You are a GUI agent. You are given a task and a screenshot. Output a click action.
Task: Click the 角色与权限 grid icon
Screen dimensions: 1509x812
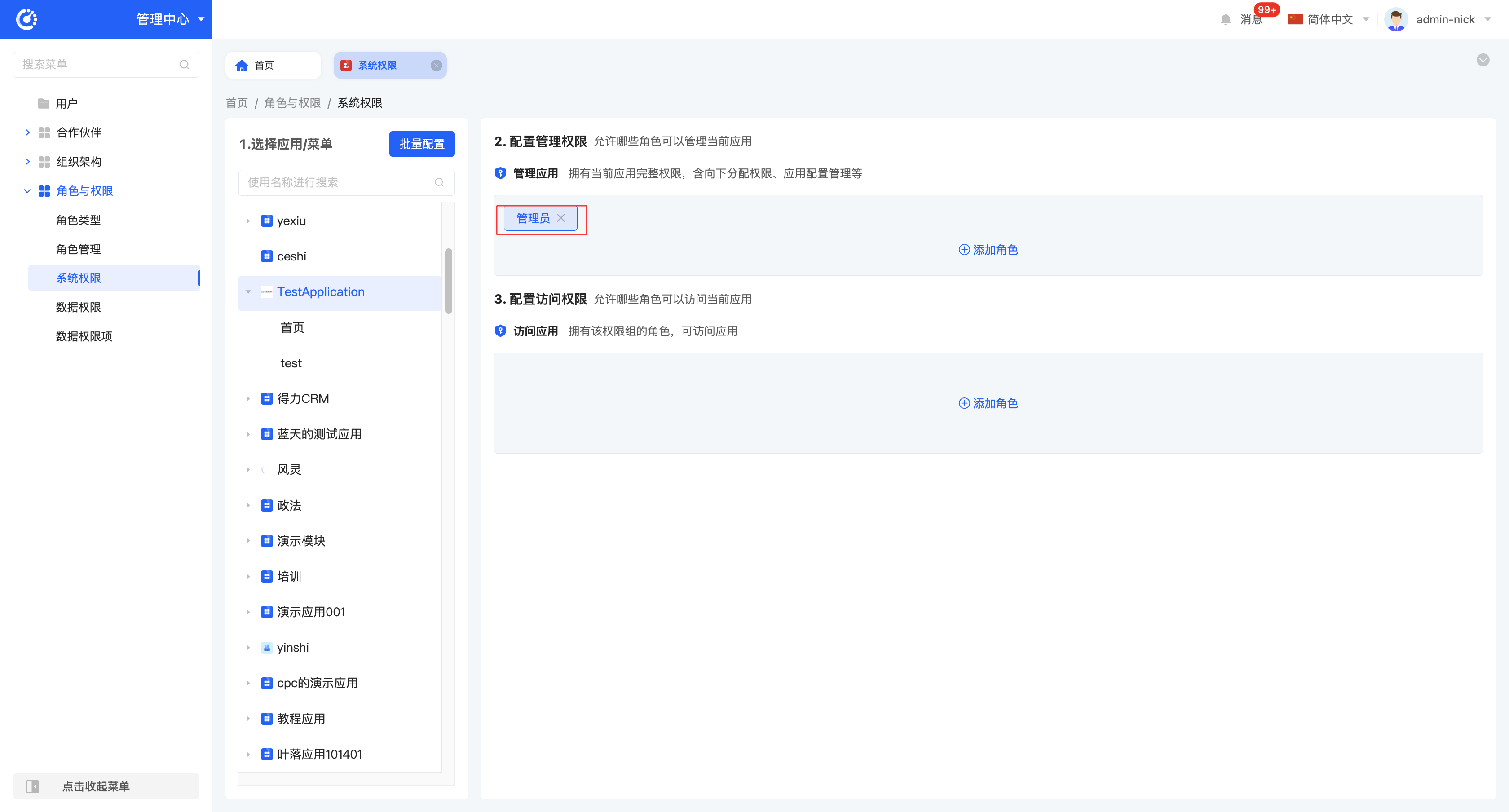coord(44,191)
